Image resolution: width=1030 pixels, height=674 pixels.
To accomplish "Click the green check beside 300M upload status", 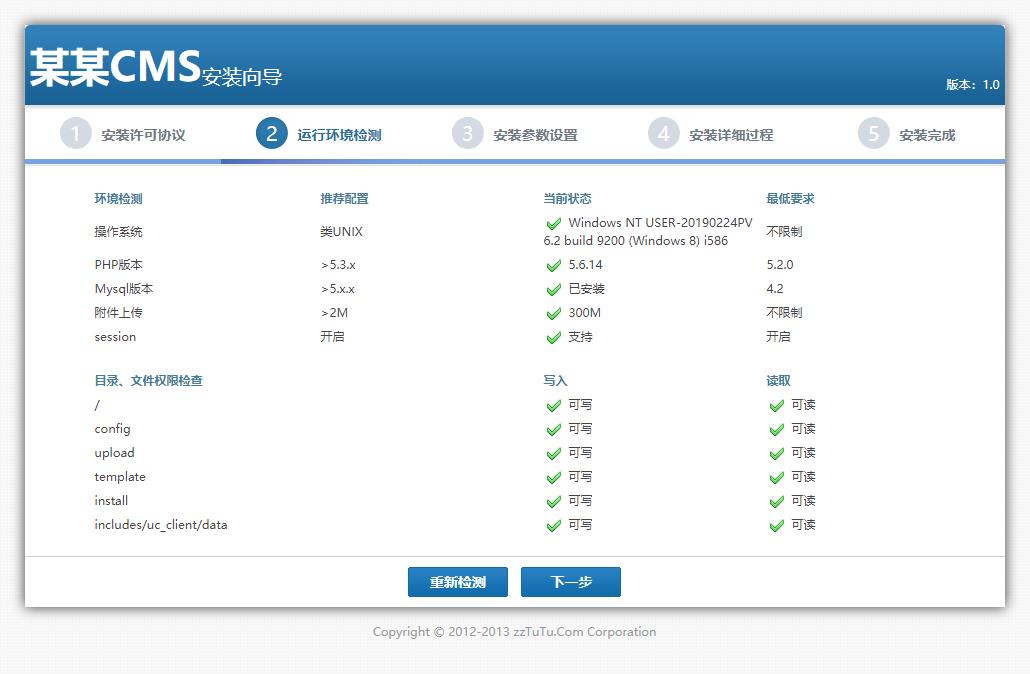I will click(553, 314).
